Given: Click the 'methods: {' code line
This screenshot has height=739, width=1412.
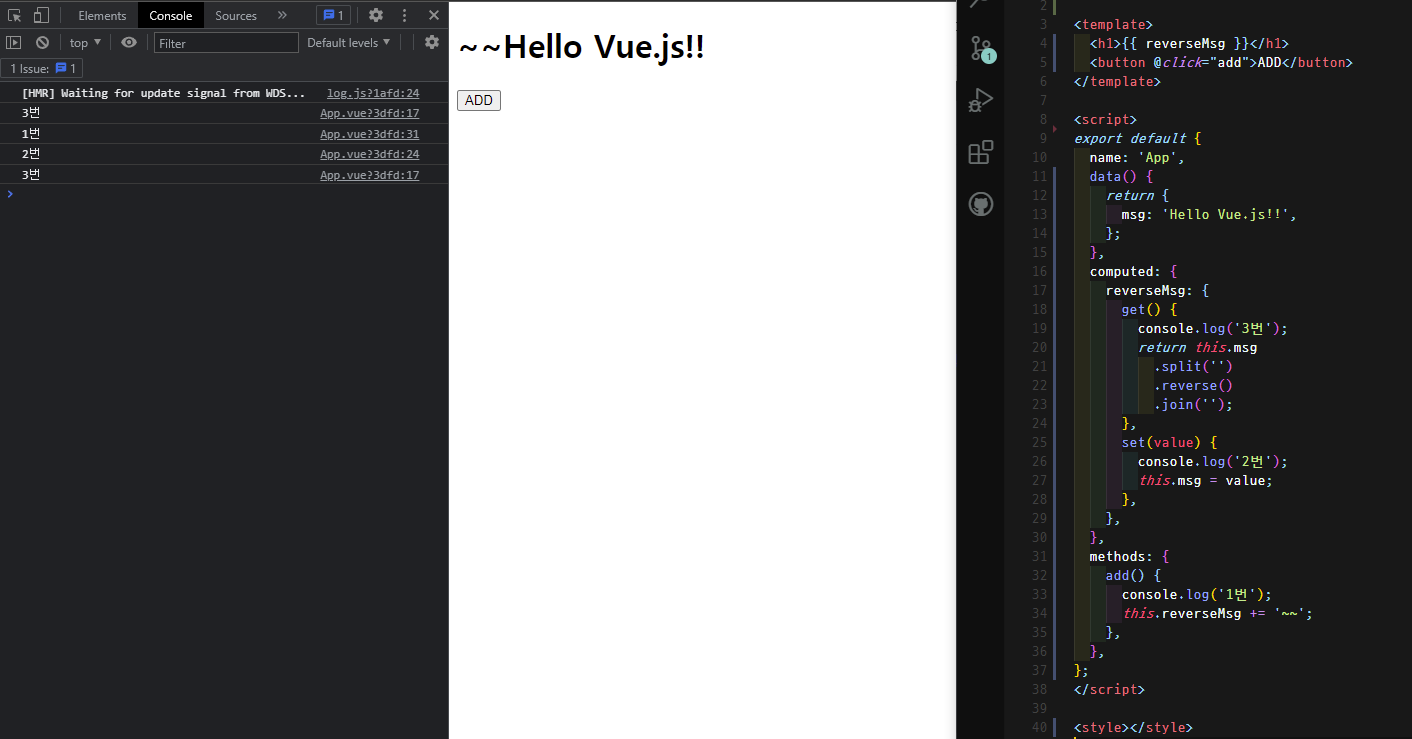Looking at the screenshot, I should (1130, 556).
